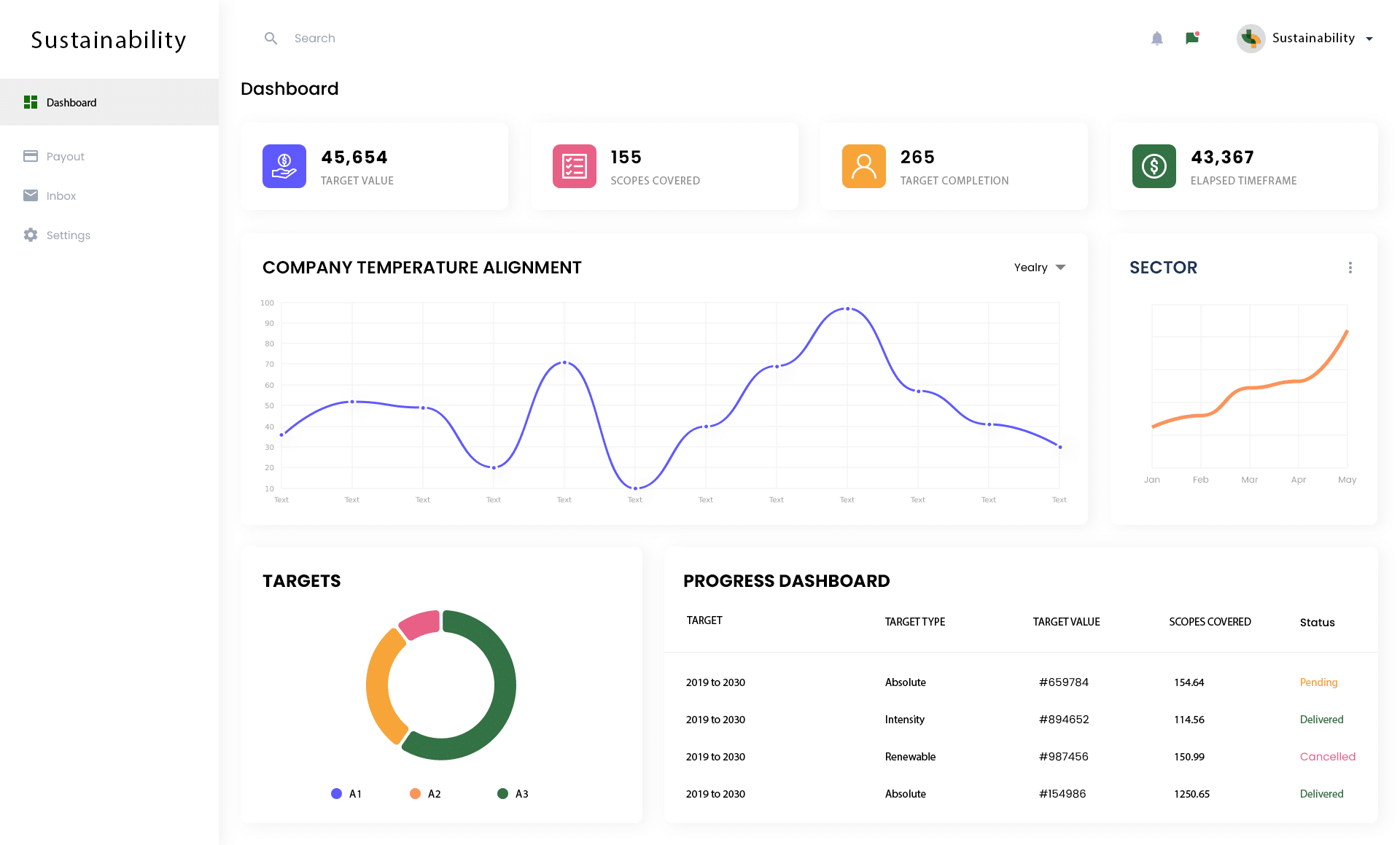Open the flag notifications icon
1400x845 pixels.
point(1191,38)
